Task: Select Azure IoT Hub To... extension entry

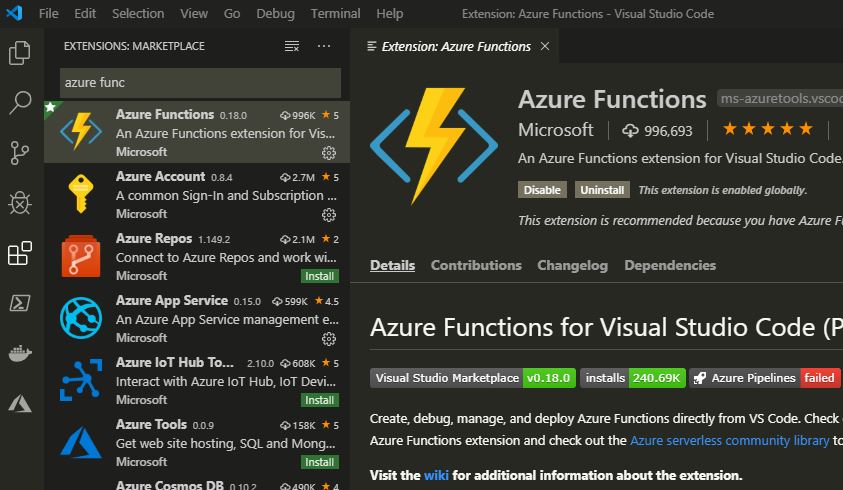Action: 197,380
